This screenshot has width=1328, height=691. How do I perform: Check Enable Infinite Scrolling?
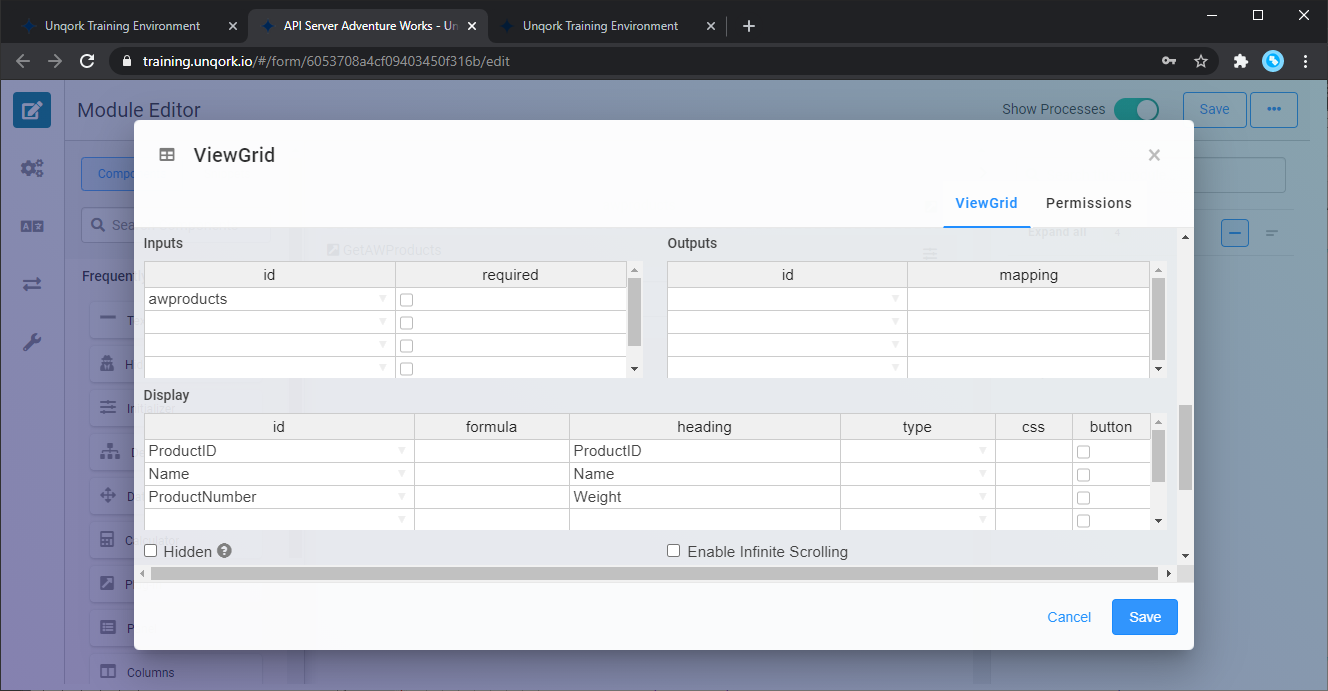pyautogui.click(x=674, y=551)
